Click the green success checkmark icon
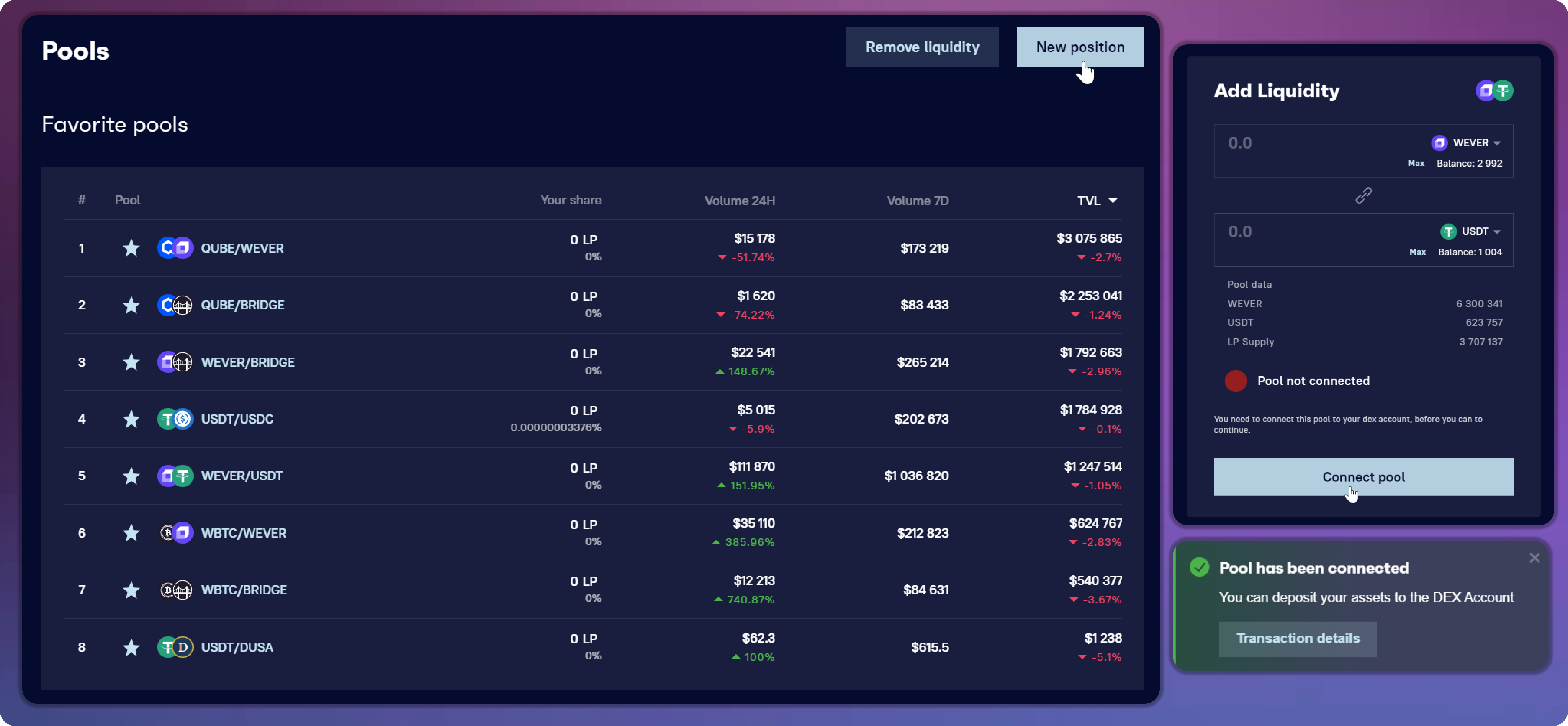1568x726 pixels. tap(1199, 568)
